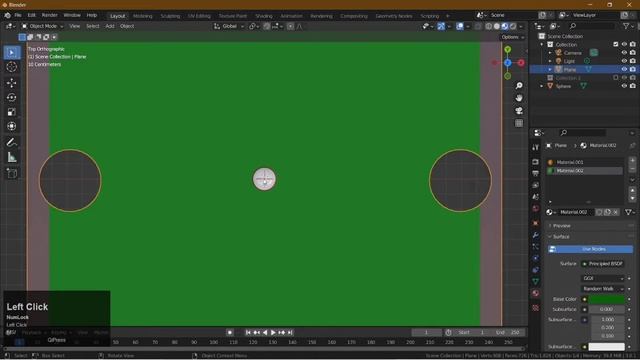The image size is (640, 360).
Task: Switch perspective/orthographic grid icon
Action: coord(519,123)
